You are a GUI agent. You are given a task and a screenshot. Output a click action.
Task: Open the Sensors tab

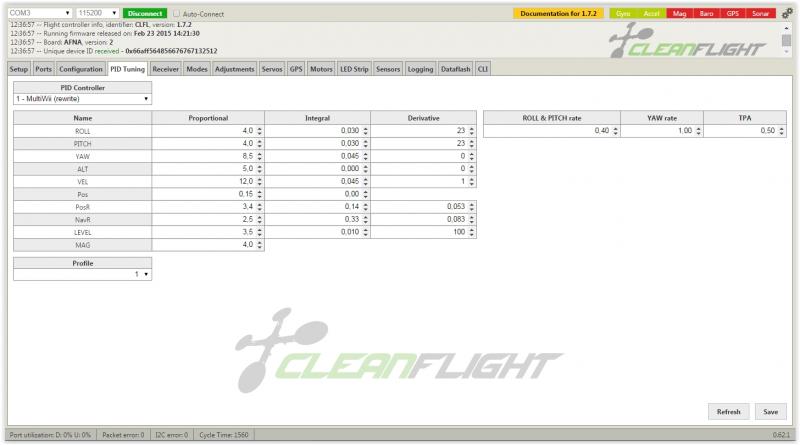tap(388, 69)
